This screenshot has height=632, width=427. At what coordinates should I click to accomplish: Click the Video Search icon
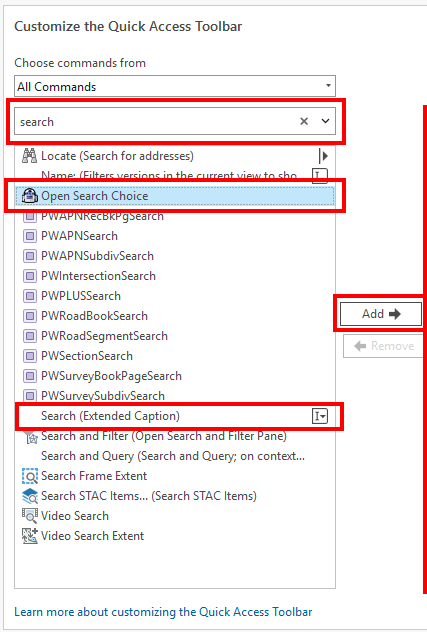coord(30,516)
